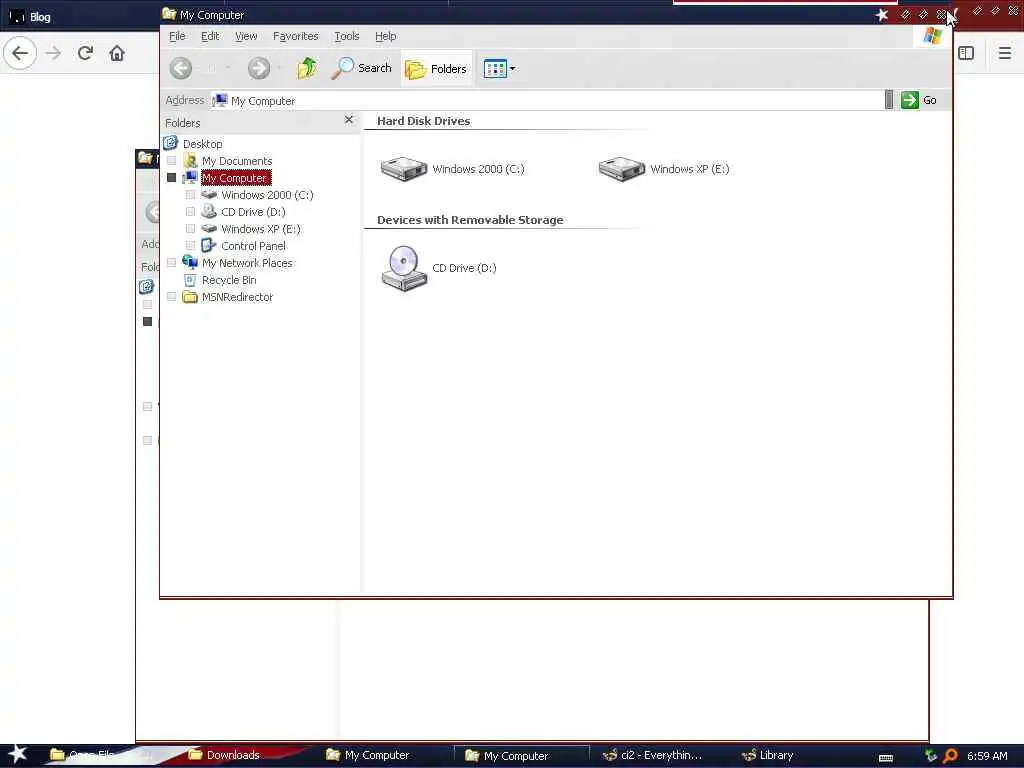Screen dimensions: 1024x768
Task: Expand CD Drive (D:) tree node
Action: tap(191, 212)
